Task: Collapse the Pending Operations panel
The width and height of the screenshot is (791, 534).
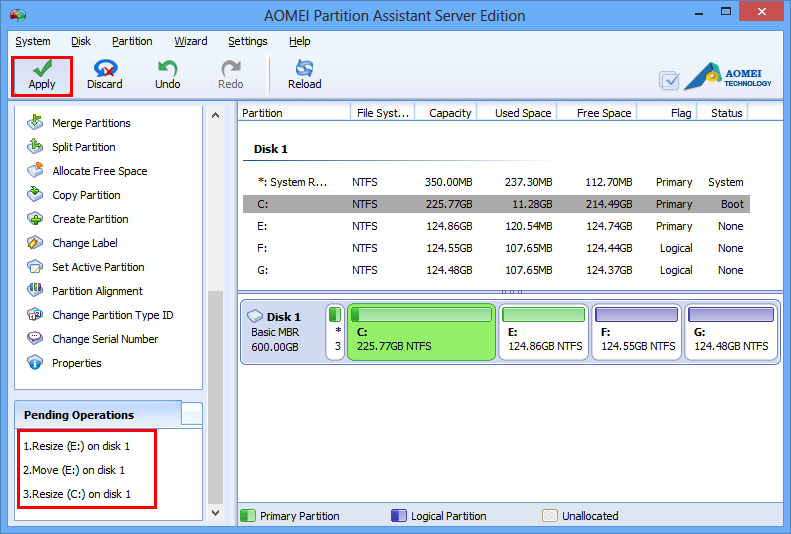Action: 191,414
